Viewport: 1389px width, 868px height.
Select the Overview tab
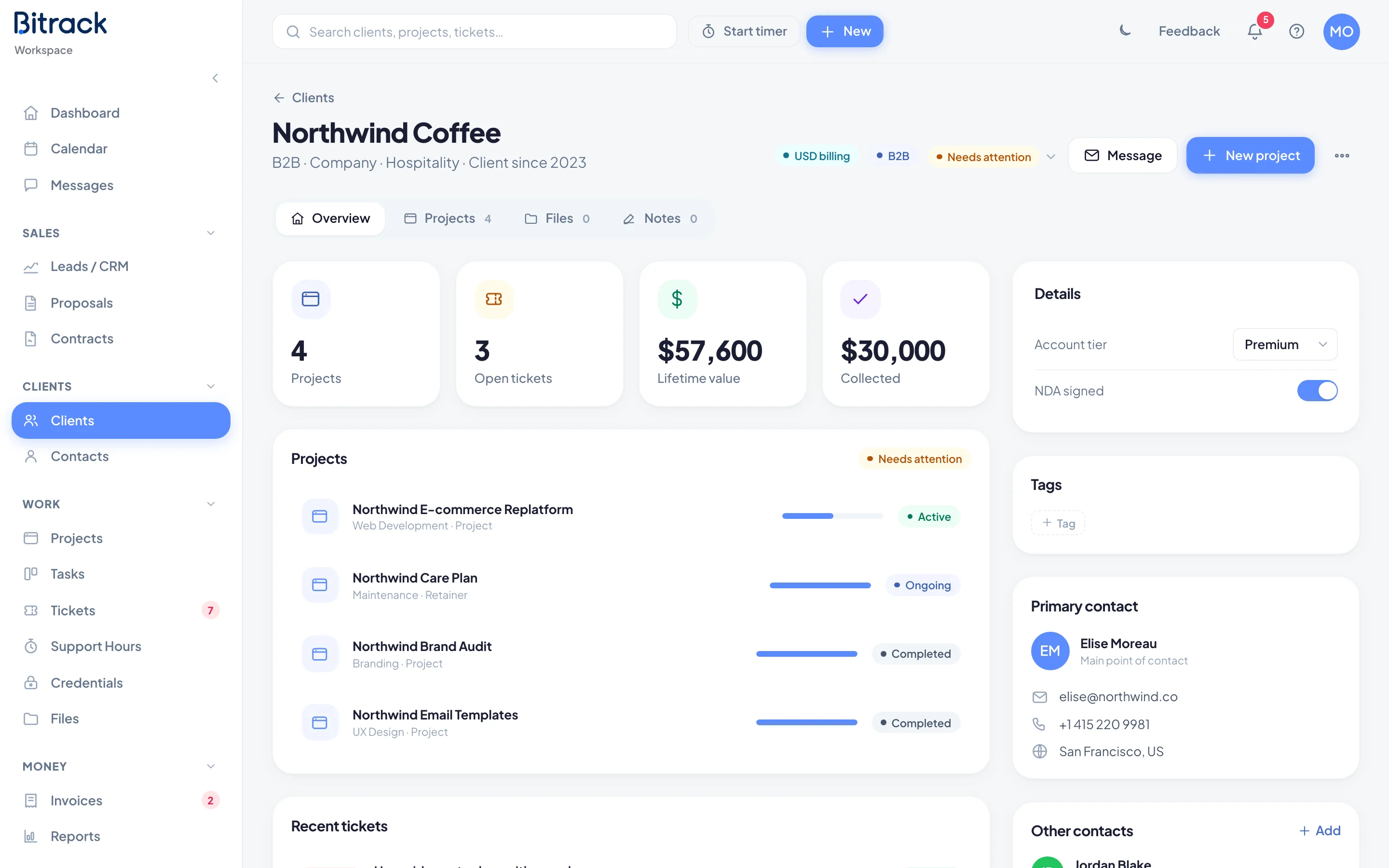330,219
